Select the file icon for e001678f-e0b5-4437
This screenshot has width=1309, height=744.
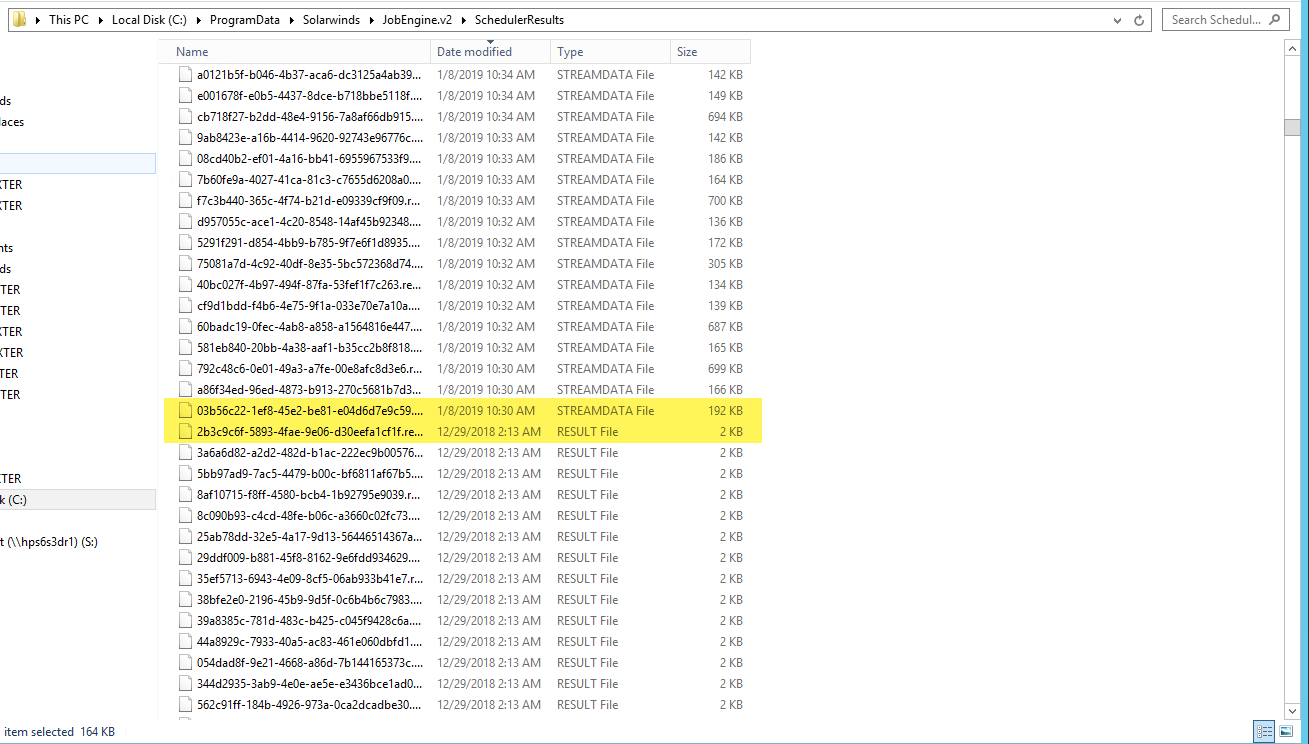(x=185, y=95)
